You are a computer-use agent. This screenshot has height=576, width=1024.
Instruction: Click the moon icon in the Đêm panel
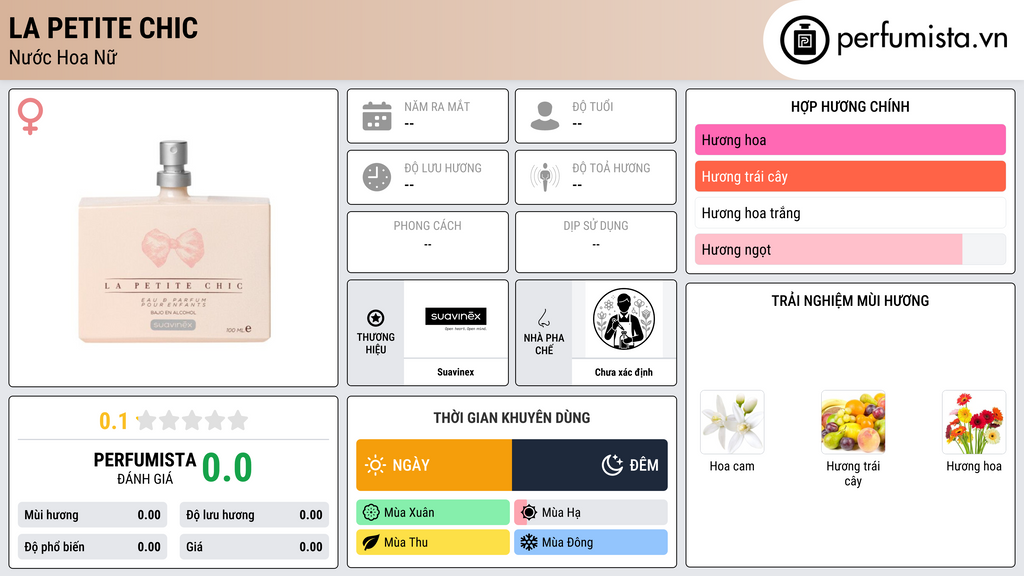click(612, 465)
